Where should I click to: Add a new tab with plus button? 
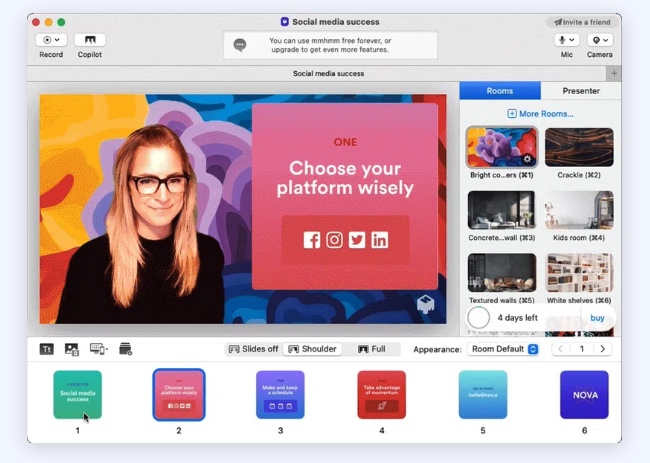[614, 73]
